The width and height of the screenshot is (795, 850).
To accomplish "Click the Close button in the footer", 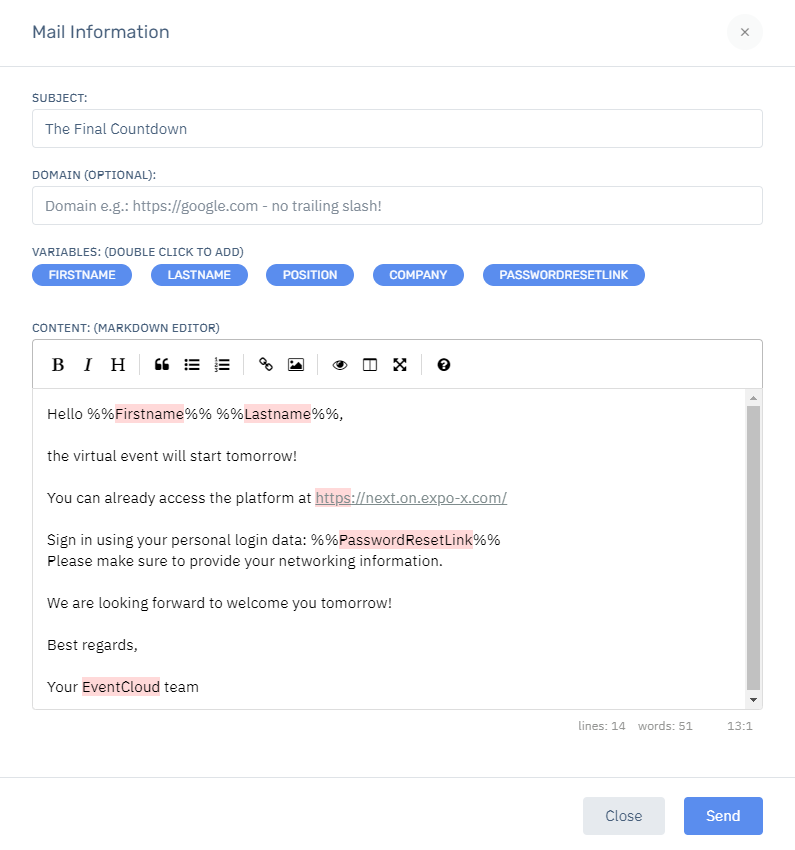I will (624, 816).
